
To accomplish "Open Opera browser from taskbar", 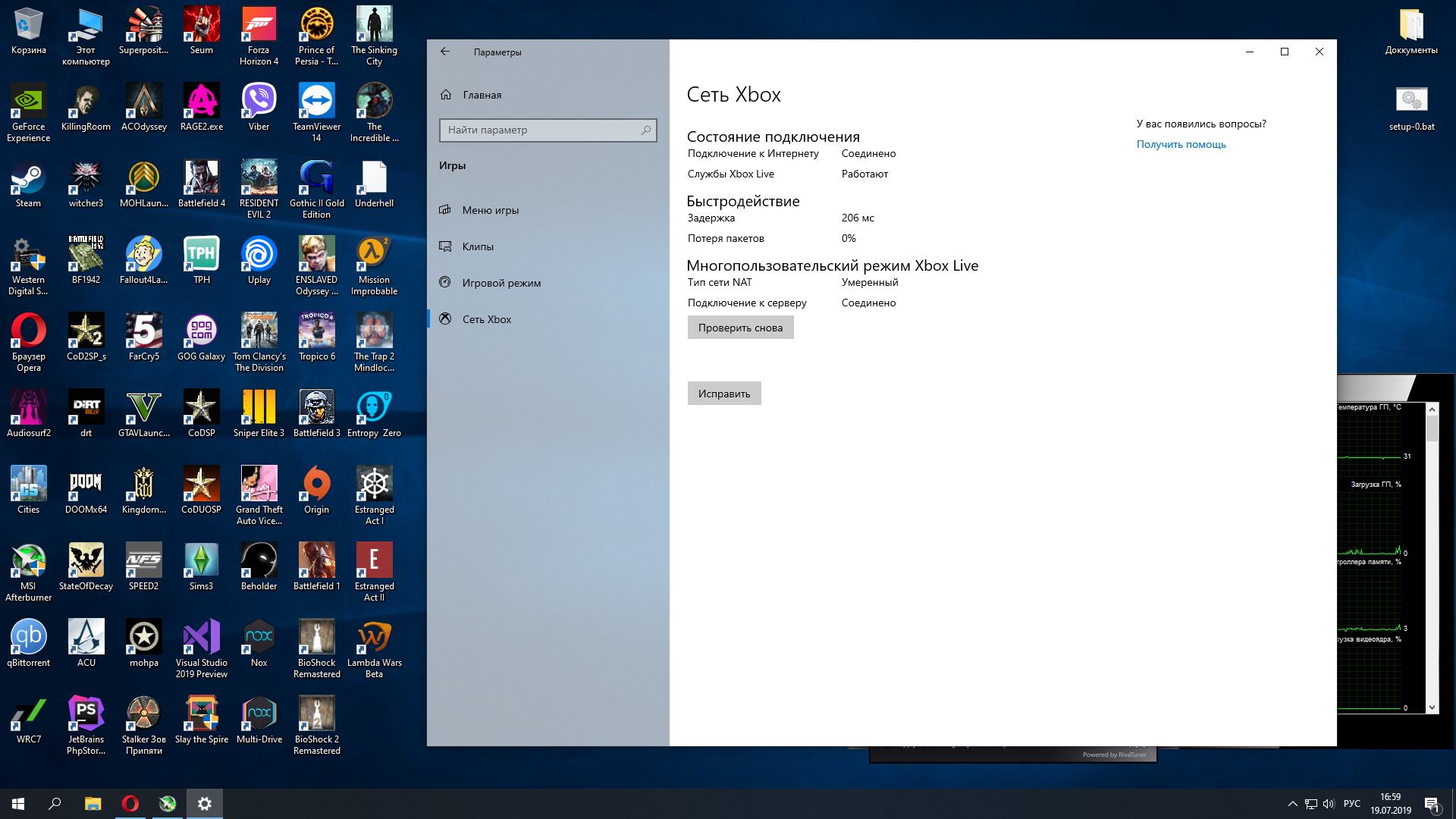I will (130, 803).
